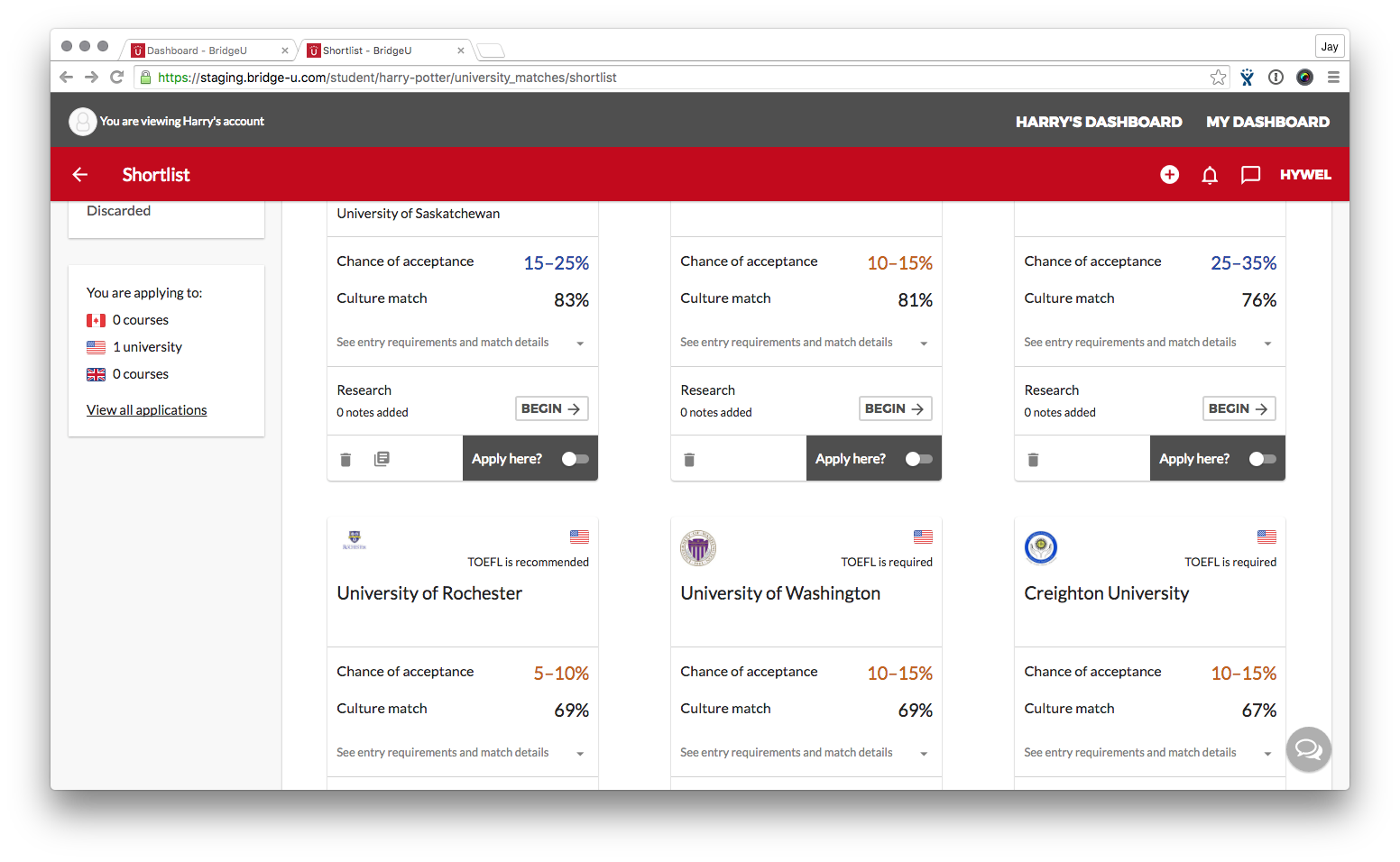The height and width of the screenshot is (862, 1400).
Task: Expand entry requirements on 76% culture match card
Action: [1148, 343]
